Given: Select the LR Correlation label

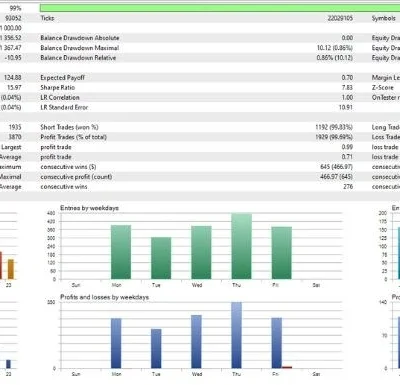Looking at the screenshot, I should coord(60,98).
